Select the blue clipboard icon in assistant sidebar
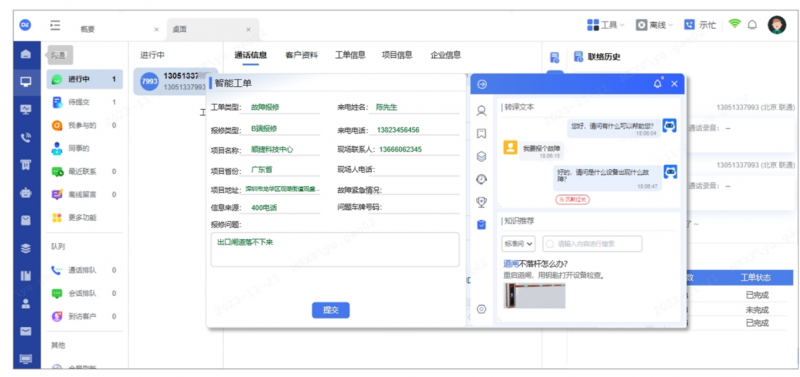The width and height of the screenshot is (800, 377). (481, 224)
